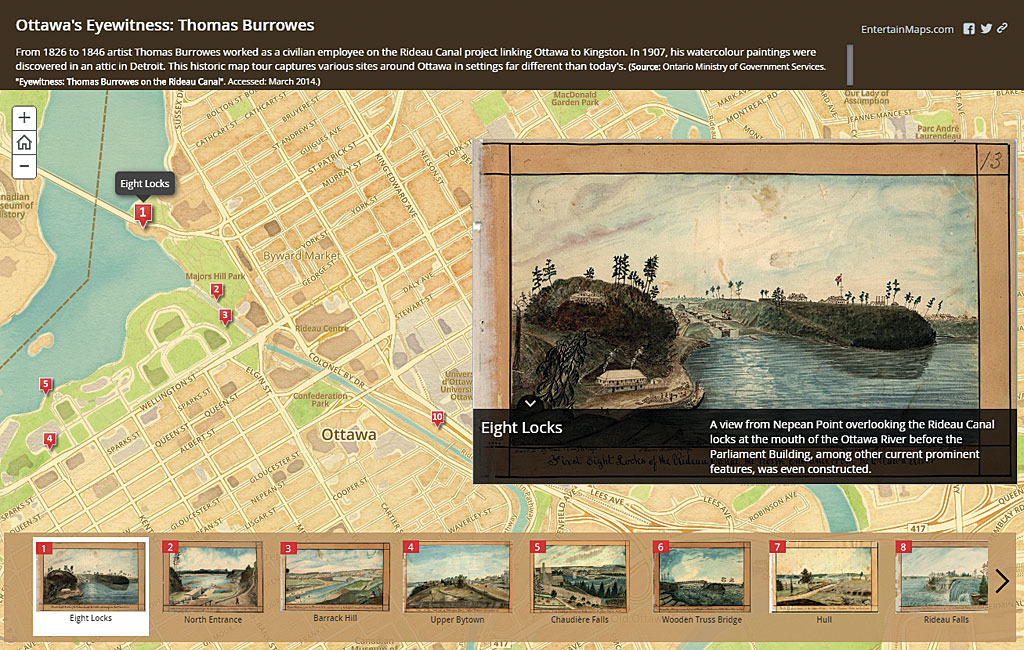Click the Majors Hill Park label
Viewport: 1024px width, 650px height.
coord(216,276)
